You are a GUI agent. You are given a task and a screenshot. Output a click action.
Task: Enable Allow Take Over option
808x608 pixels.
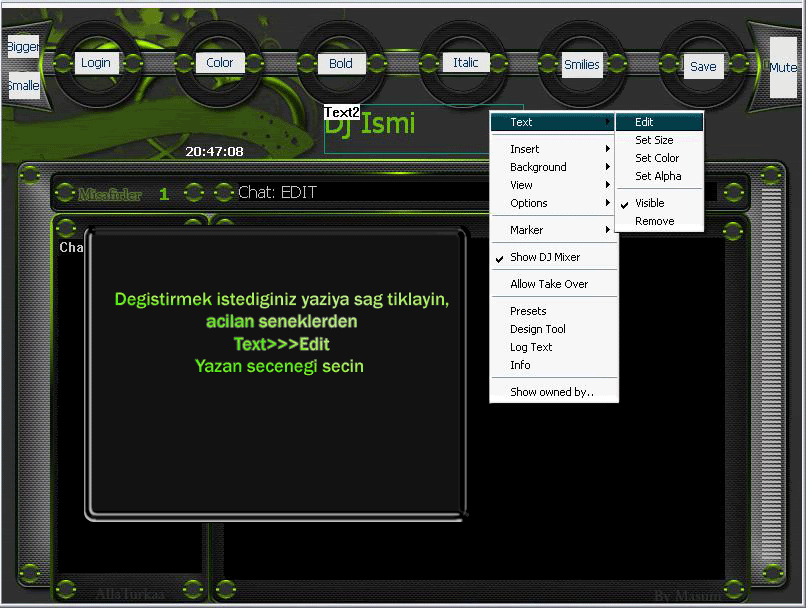(x=549, y=284)
